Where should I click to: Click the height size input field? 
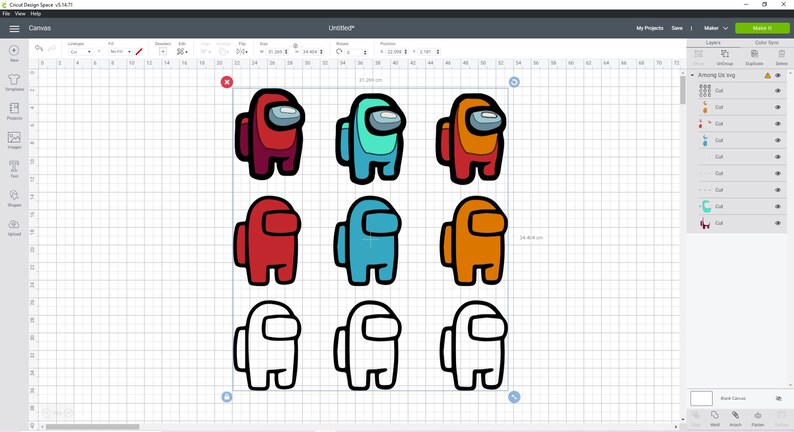pos(312,52)
